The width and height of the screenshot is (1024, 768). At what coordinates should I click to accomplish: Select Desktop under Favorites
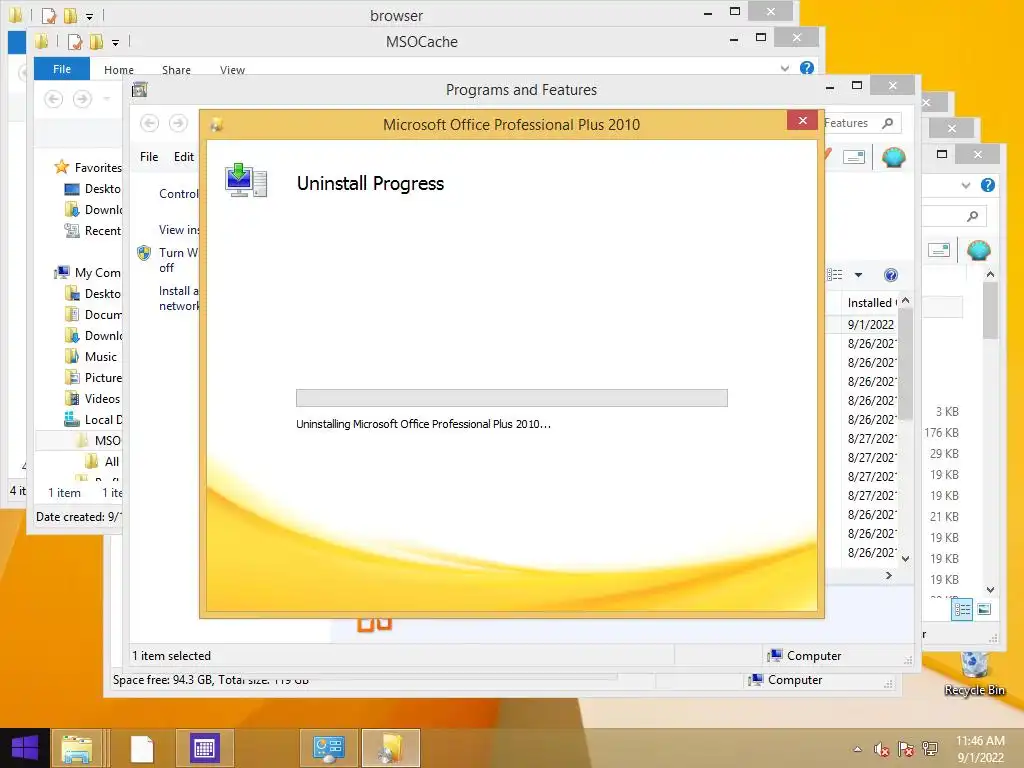(93, 189)
